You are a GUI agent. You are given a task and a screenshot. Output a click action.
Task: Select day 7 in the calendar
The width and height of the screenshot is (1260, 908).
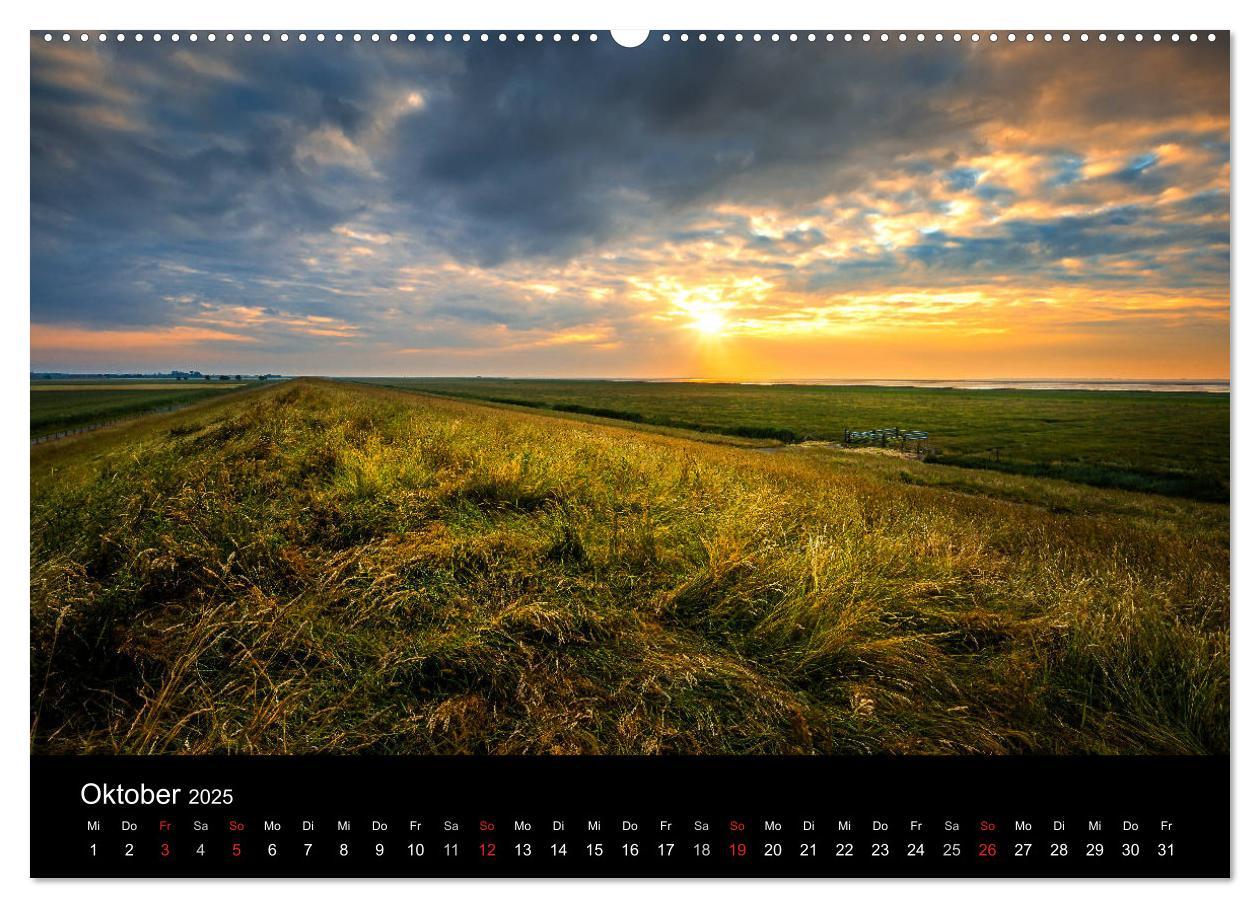point(308,850)
